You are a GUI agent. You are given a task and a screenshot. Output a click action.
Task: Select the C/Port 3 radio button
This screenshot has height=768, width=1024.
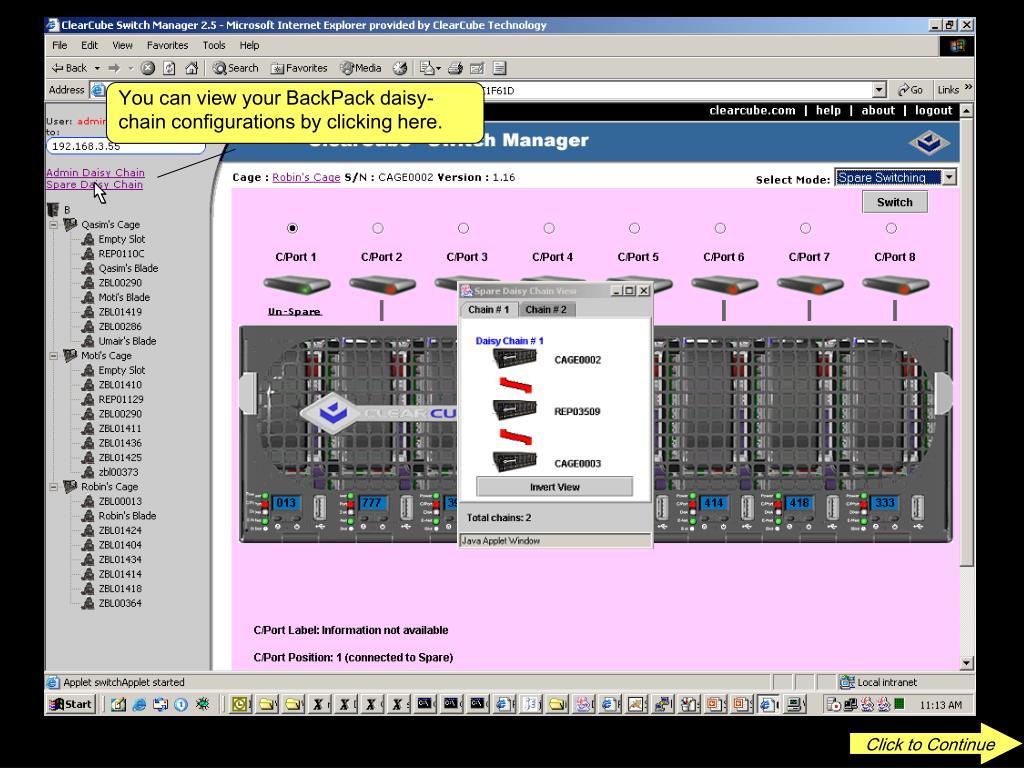tap(463, 228)
